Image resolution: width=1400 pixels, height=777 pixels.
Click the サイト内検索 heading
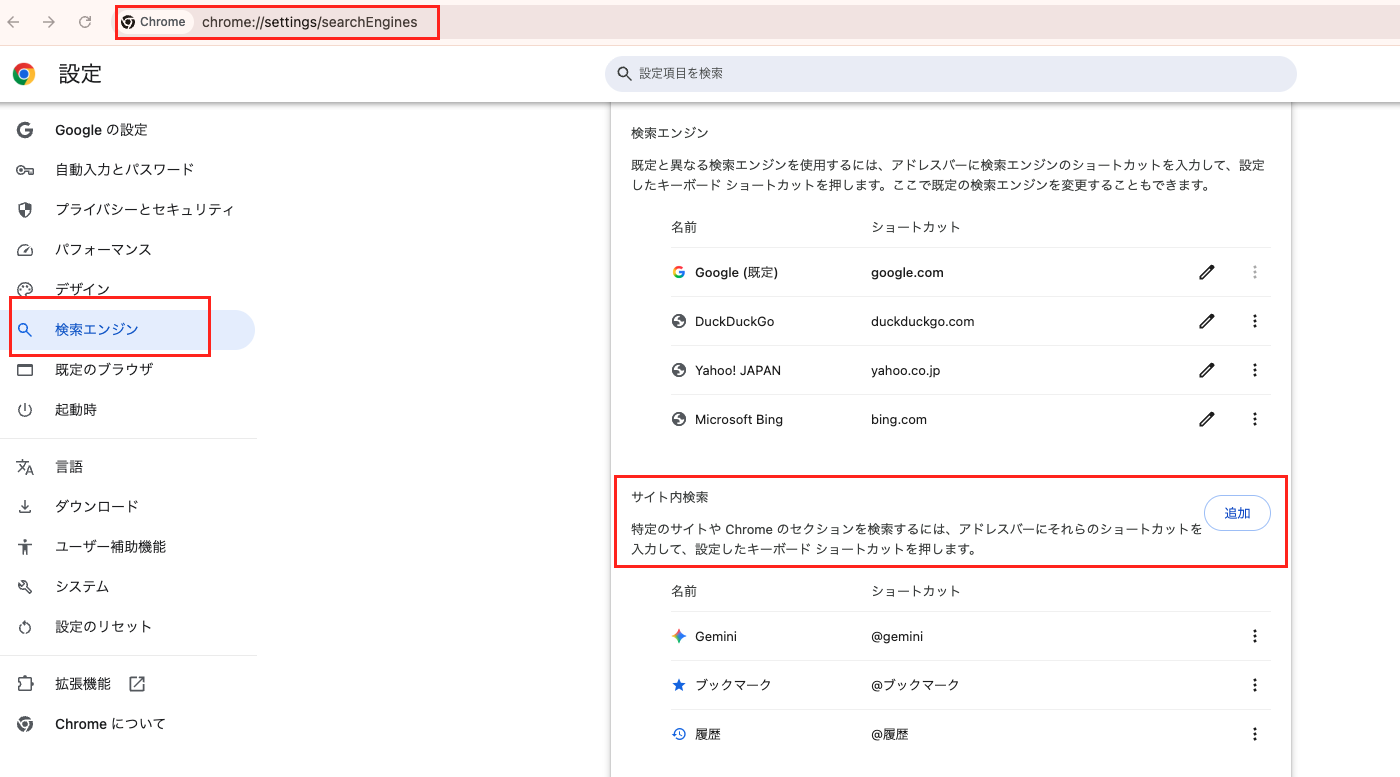click(670, 497)
